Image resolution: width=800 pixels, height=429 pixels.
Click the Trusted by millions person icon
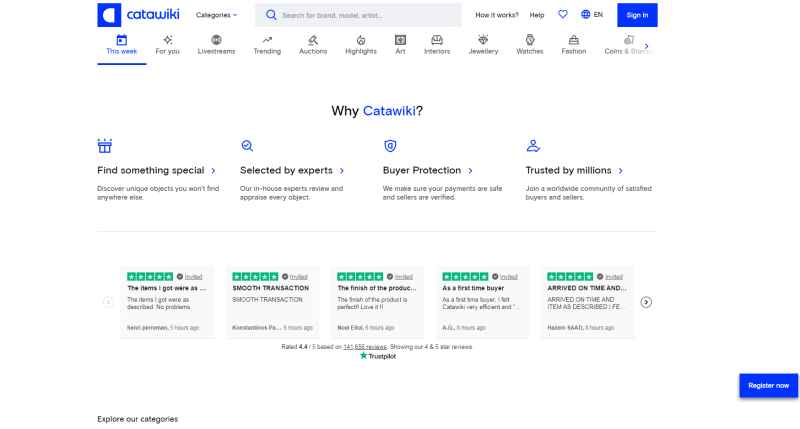[533, 146]
